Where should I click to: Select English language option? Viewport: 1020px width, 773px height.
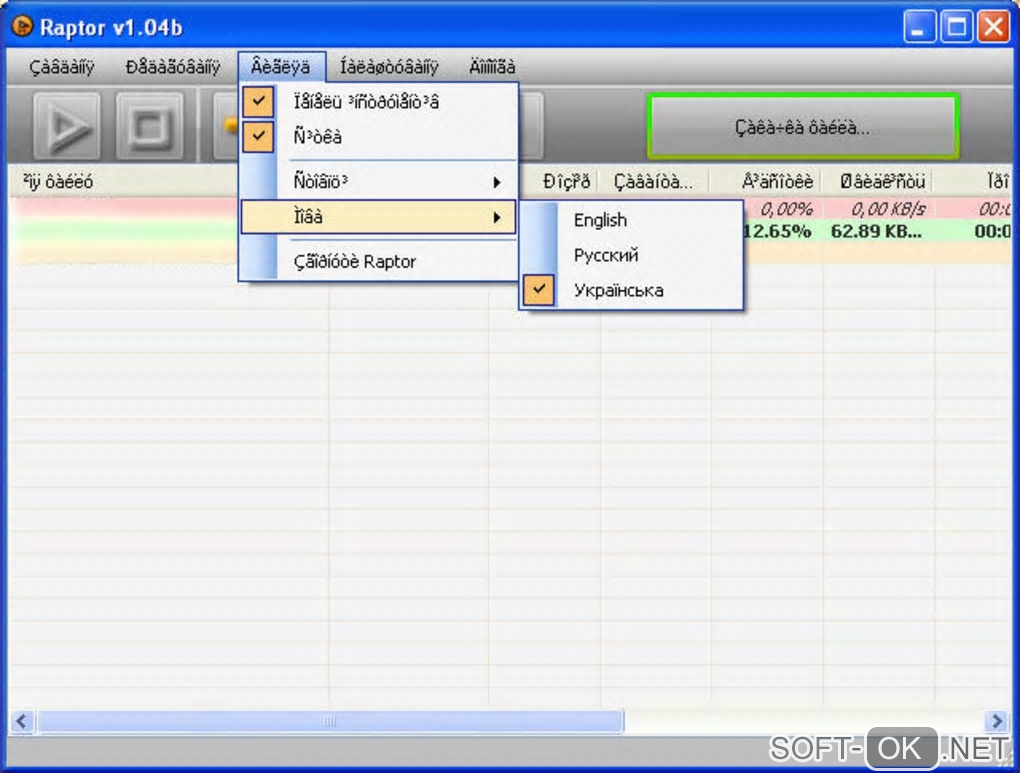(x=631, y=220)
